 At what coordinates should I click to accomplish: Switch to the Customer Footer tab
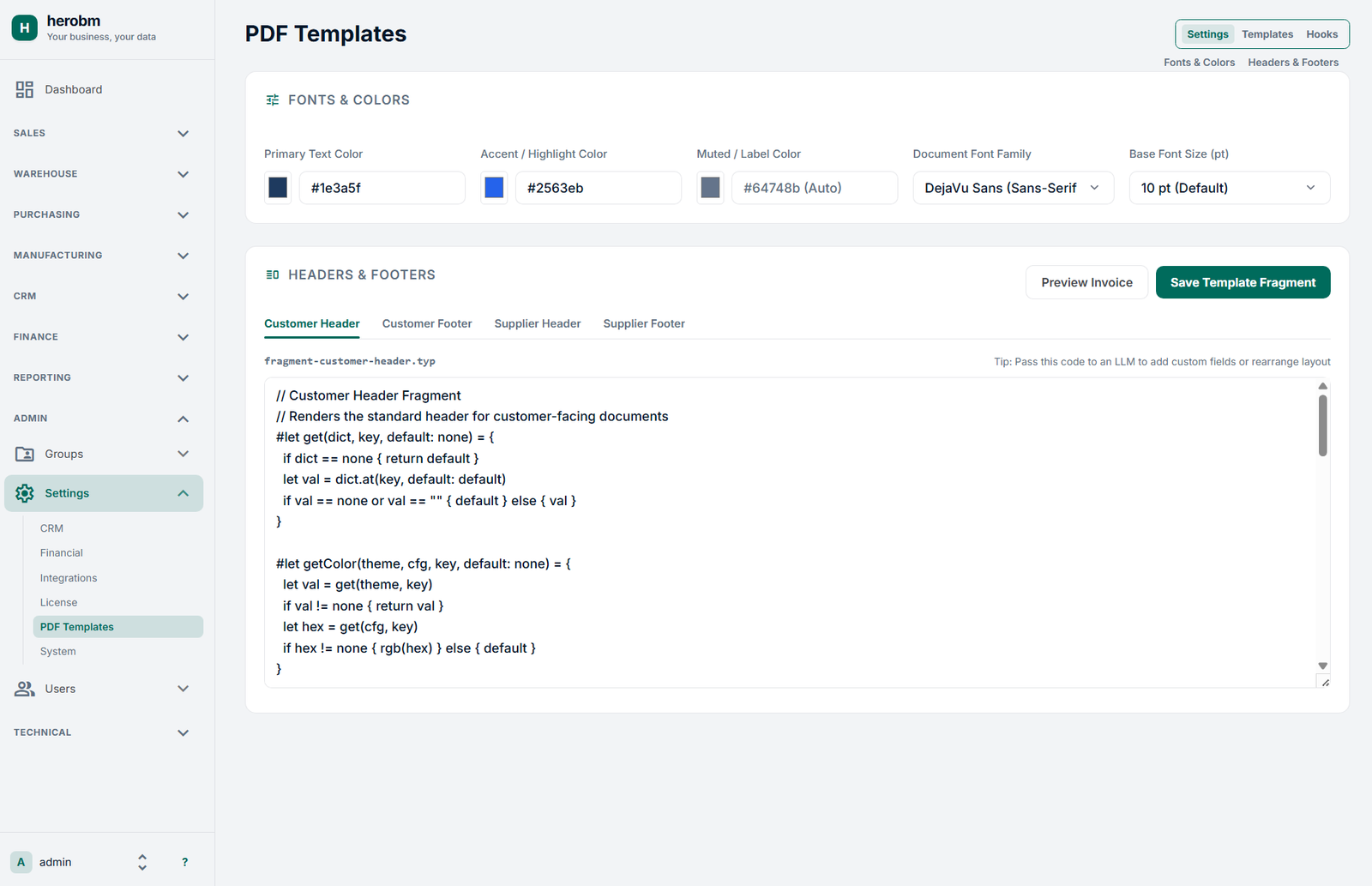(427, 323)
